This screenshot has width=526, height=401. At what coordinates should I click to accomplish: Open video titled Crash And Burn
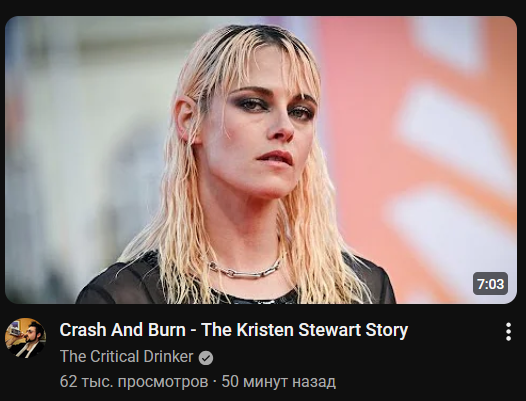point(233,330)
